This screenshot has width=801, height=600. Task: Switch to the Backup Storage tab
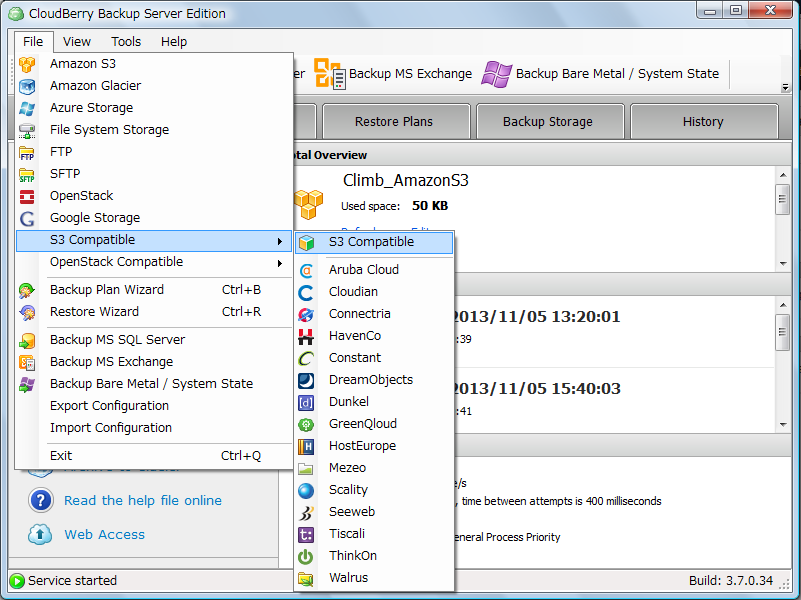tap(550, 122)
